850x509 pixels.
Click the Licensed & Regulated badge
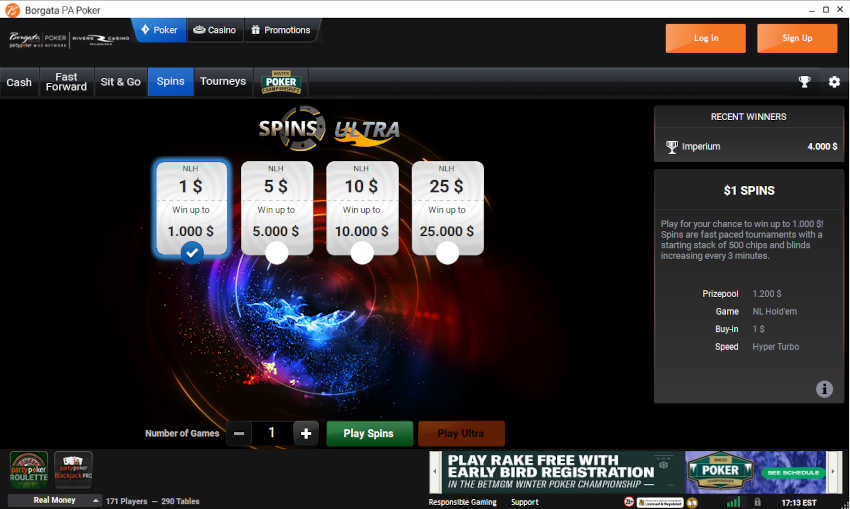660,502
